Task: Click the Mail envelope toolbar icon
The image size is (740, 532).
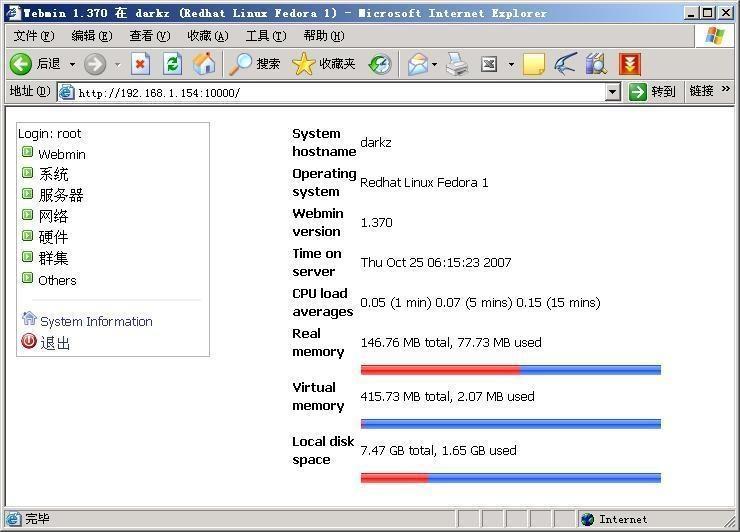Action: 417,64
